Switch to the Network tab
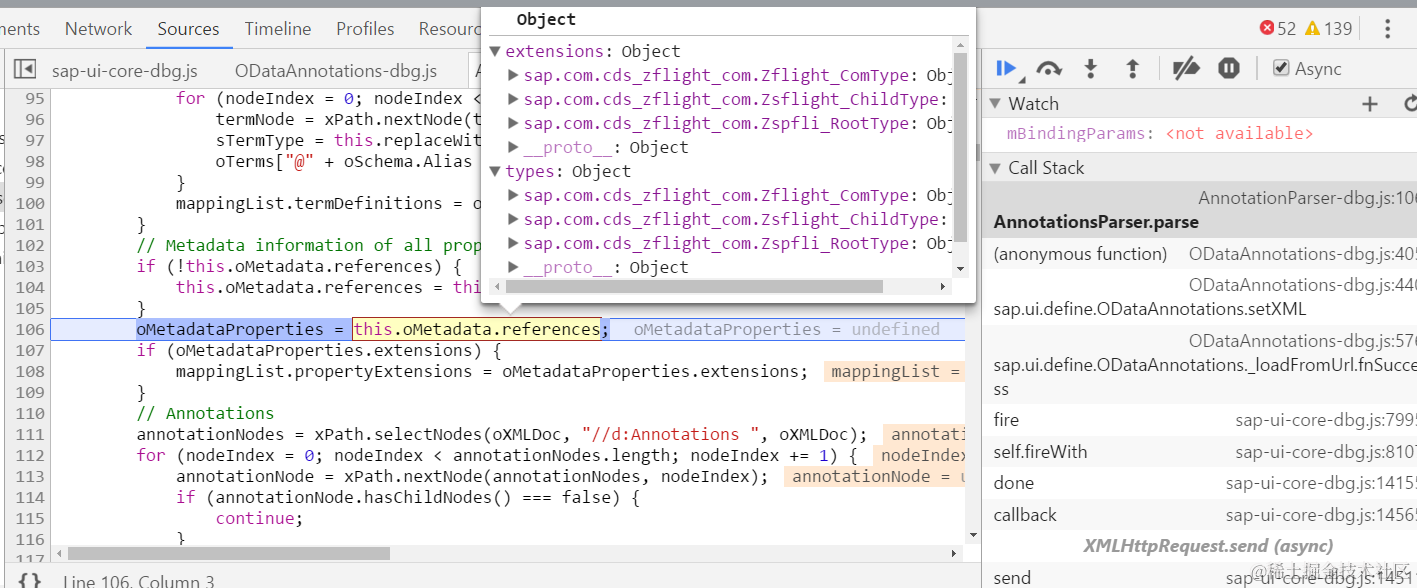The image size is (1417, 588). point(98,29)
